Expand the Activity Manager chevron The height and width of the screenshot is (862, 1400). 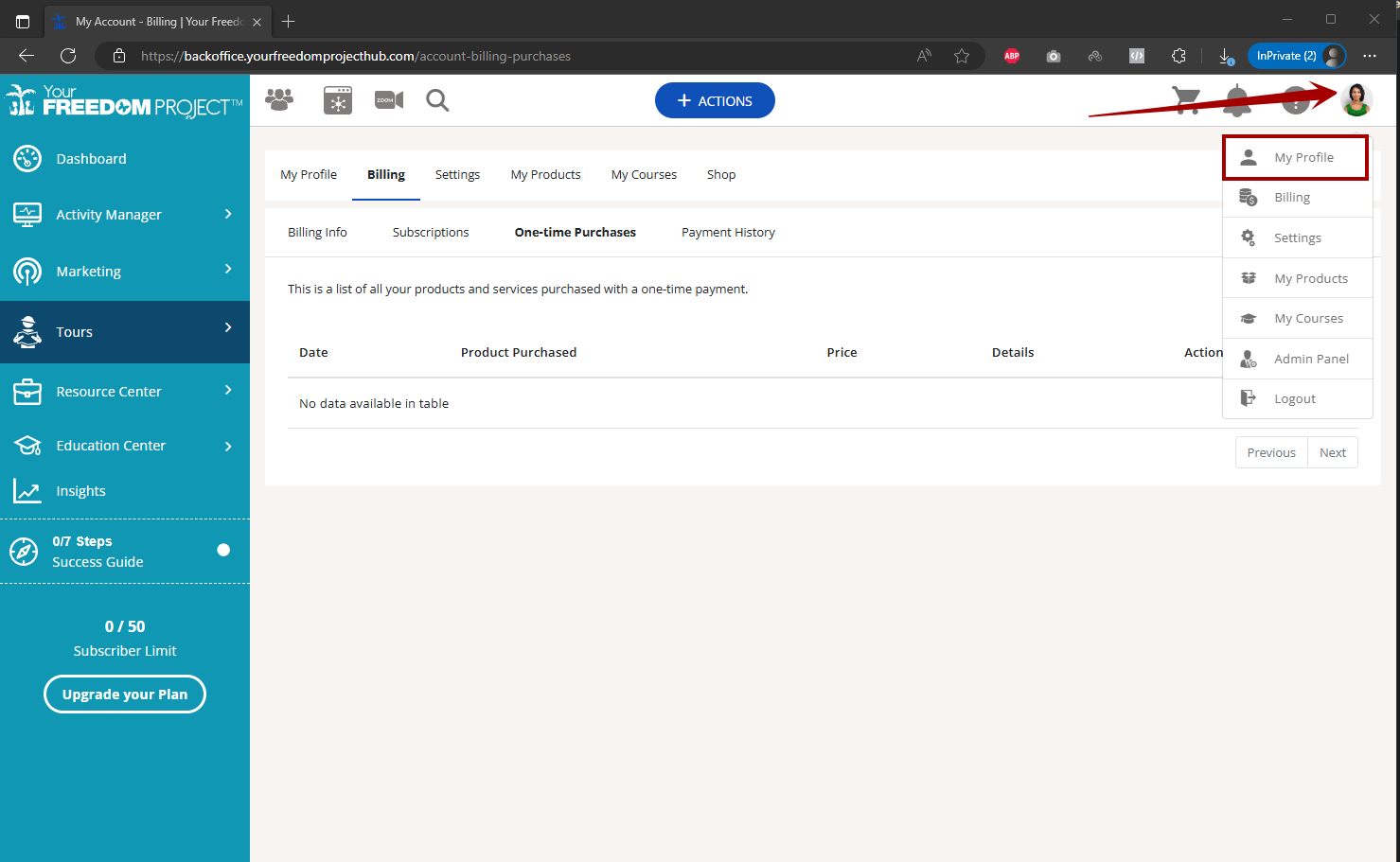[228, 214]
